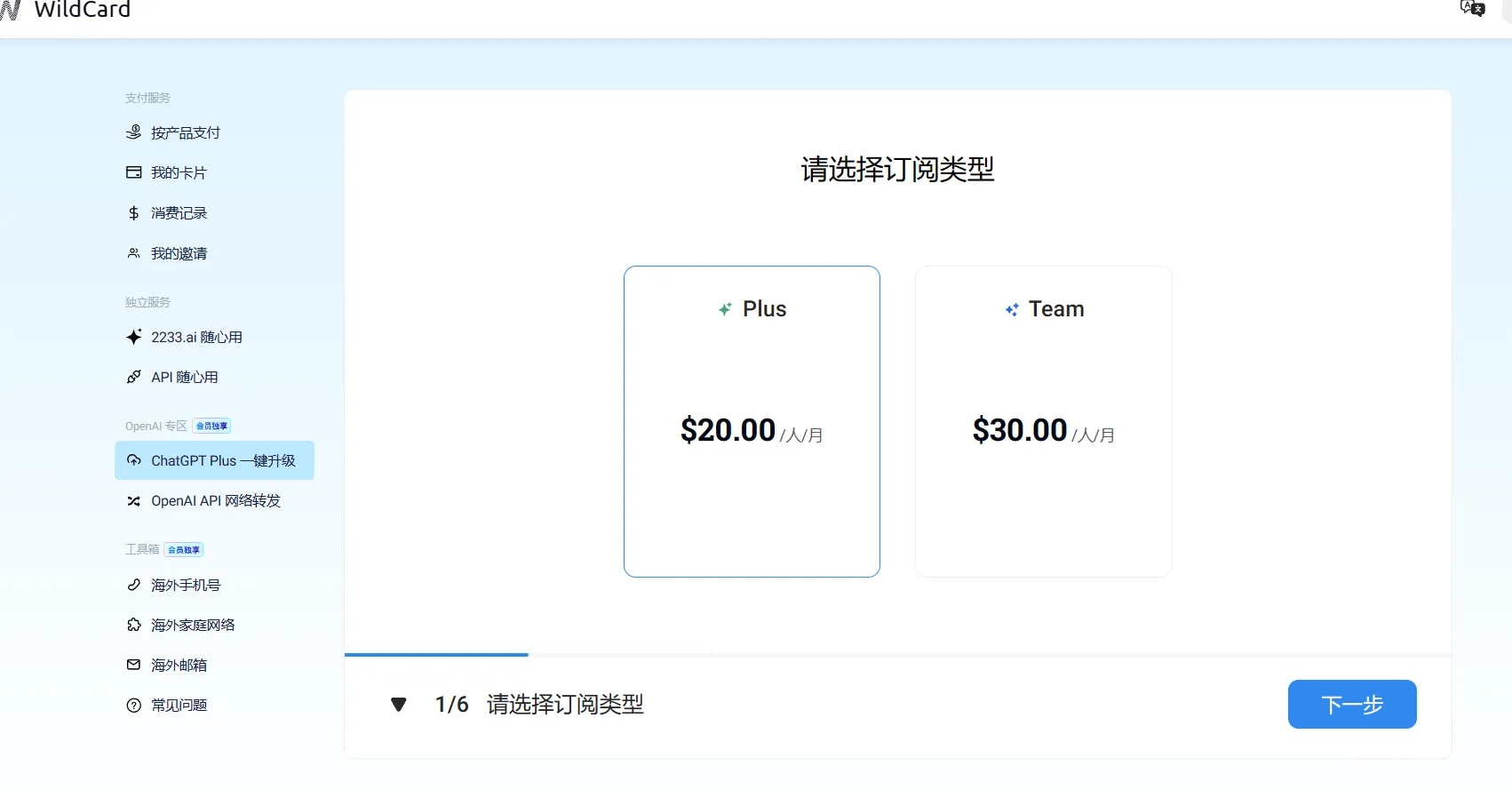Open ChatGPT Plus 一键升级 menu item
This screenshot has width=1512, height=790.
tap(214, 460)
